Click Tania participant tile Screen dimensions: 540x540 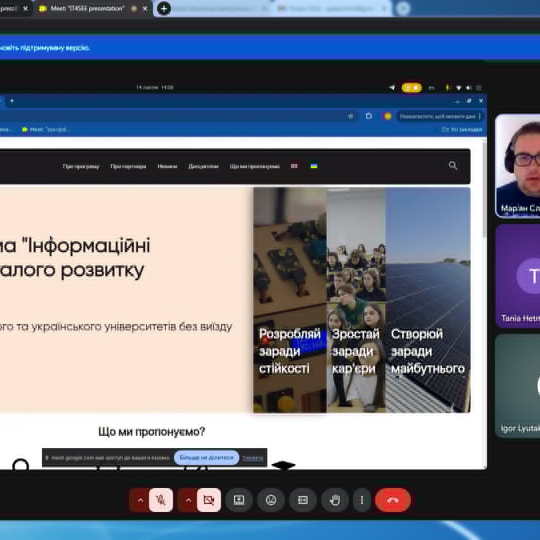[518, 276]
